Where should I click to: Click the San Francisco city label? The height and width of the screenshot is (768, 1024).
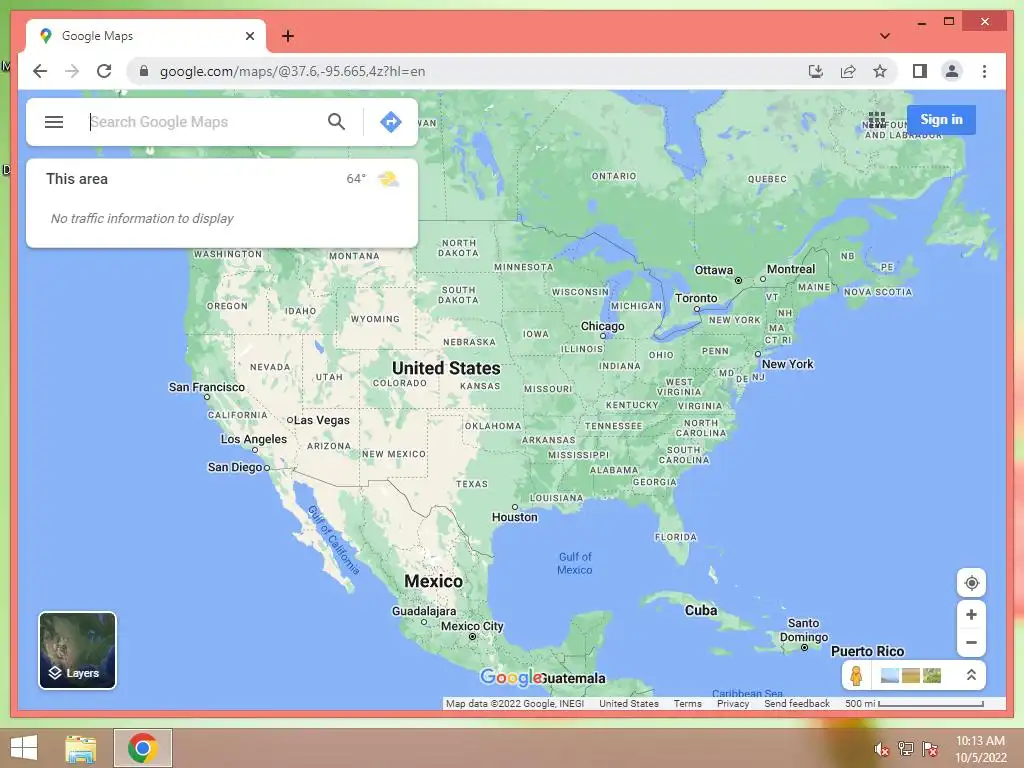tap(206, 387)
